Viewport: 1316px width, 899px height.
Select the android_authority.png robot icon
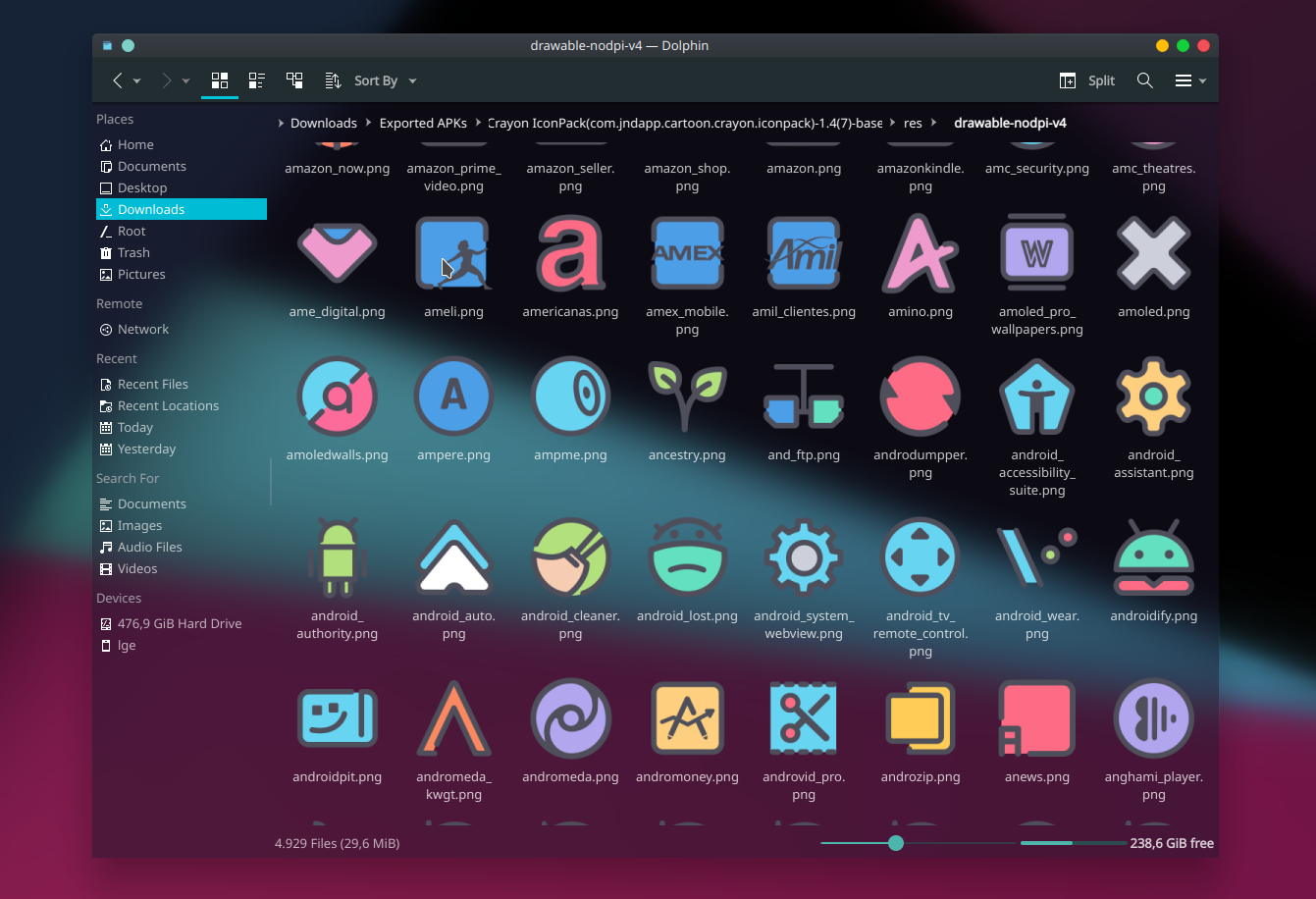pos(337,557)
